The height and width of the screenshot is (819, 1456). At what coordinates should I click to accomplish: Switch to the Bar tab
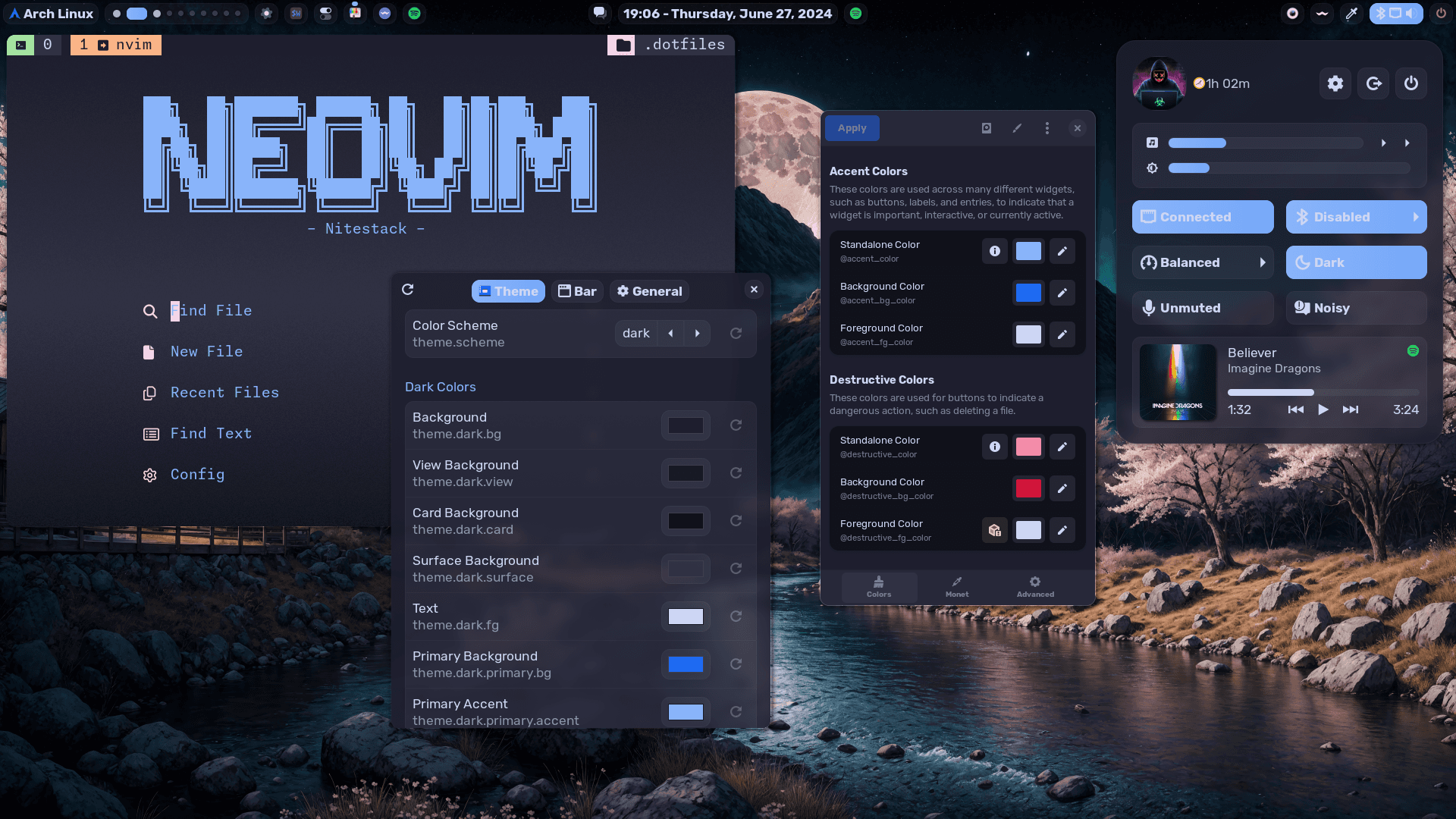pos(577,291)
